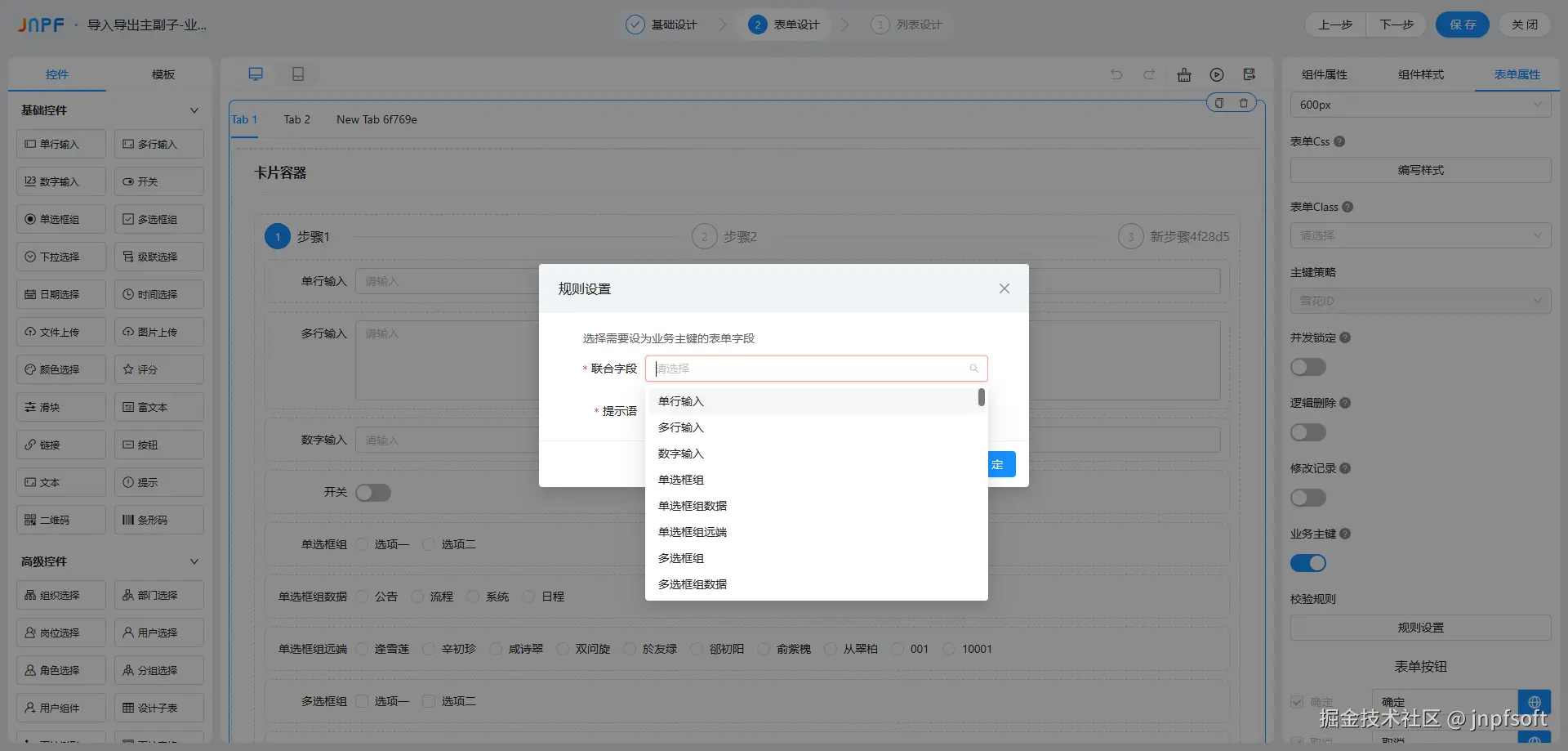Click the save-as-template icon in toolbar

pyautogui.click(x=1249, y=74)
